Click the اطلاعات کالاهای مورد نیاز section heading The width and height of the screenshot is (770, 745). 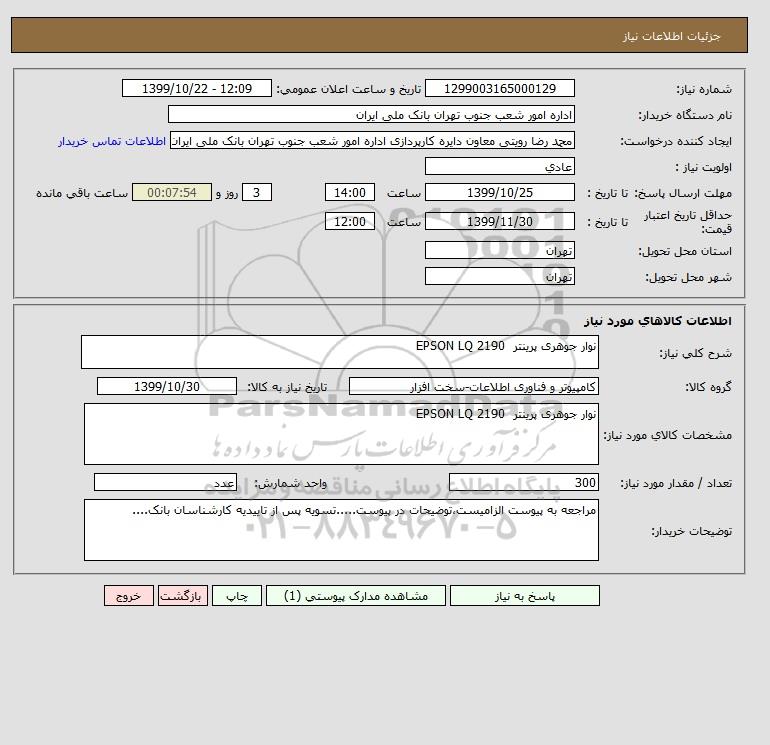pos(658,321)
